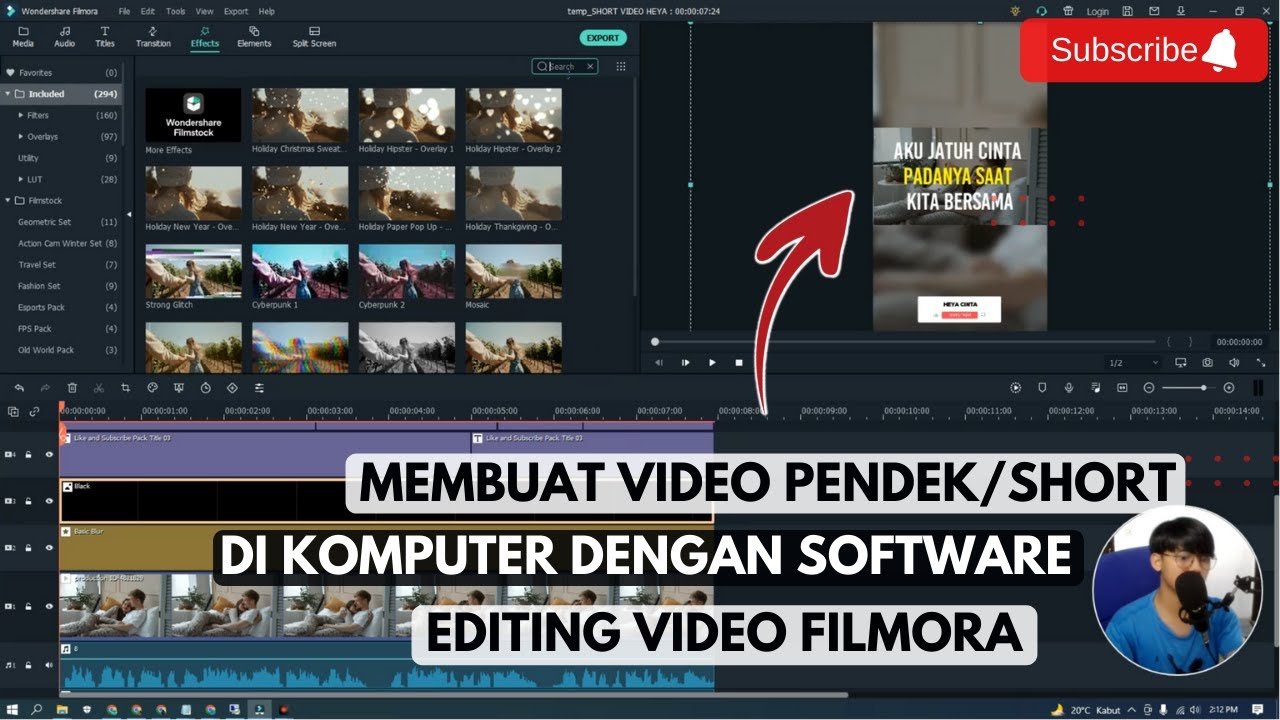Open the Tools menu
This screenshot has height=720, width=1280.
click(x=176, y=11)
